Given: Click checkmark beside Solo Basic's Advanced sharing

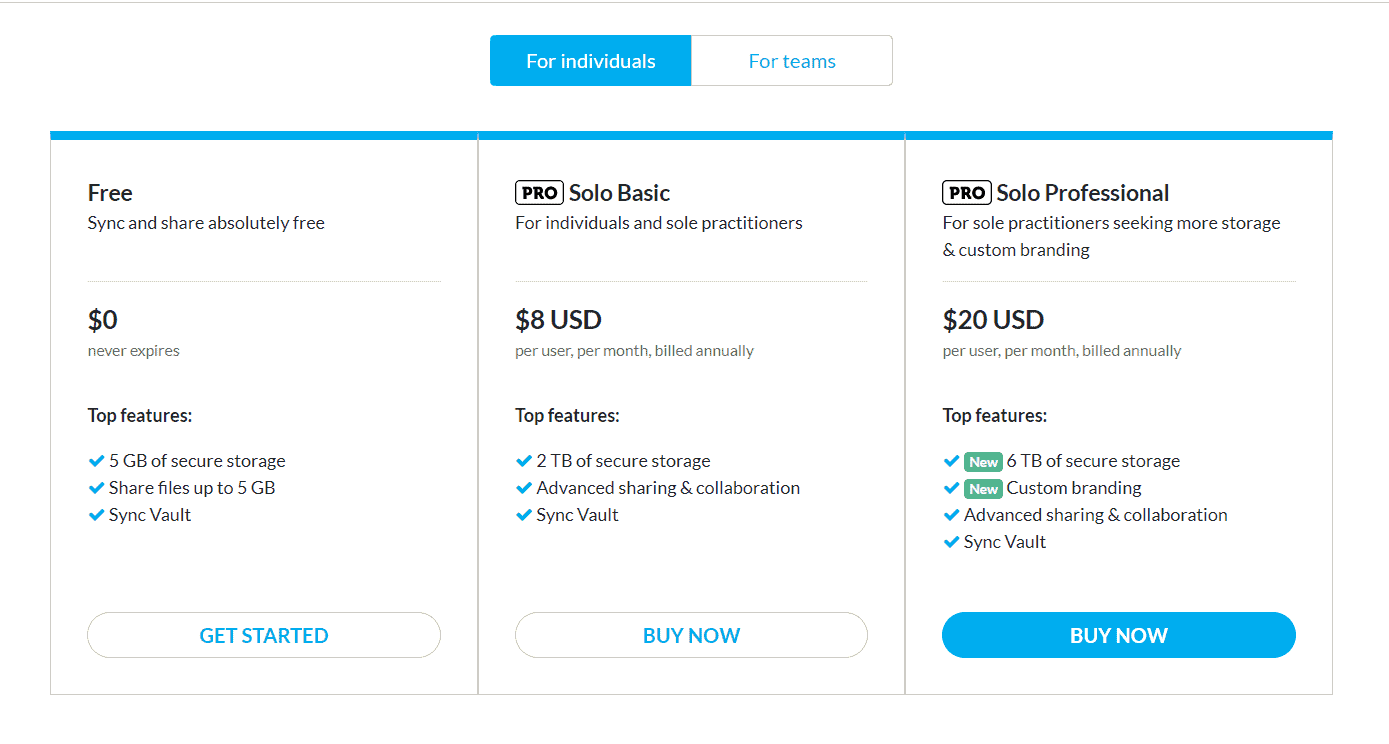Looking at the screenshot, I should pyautogui.click(x=523, y=488).
